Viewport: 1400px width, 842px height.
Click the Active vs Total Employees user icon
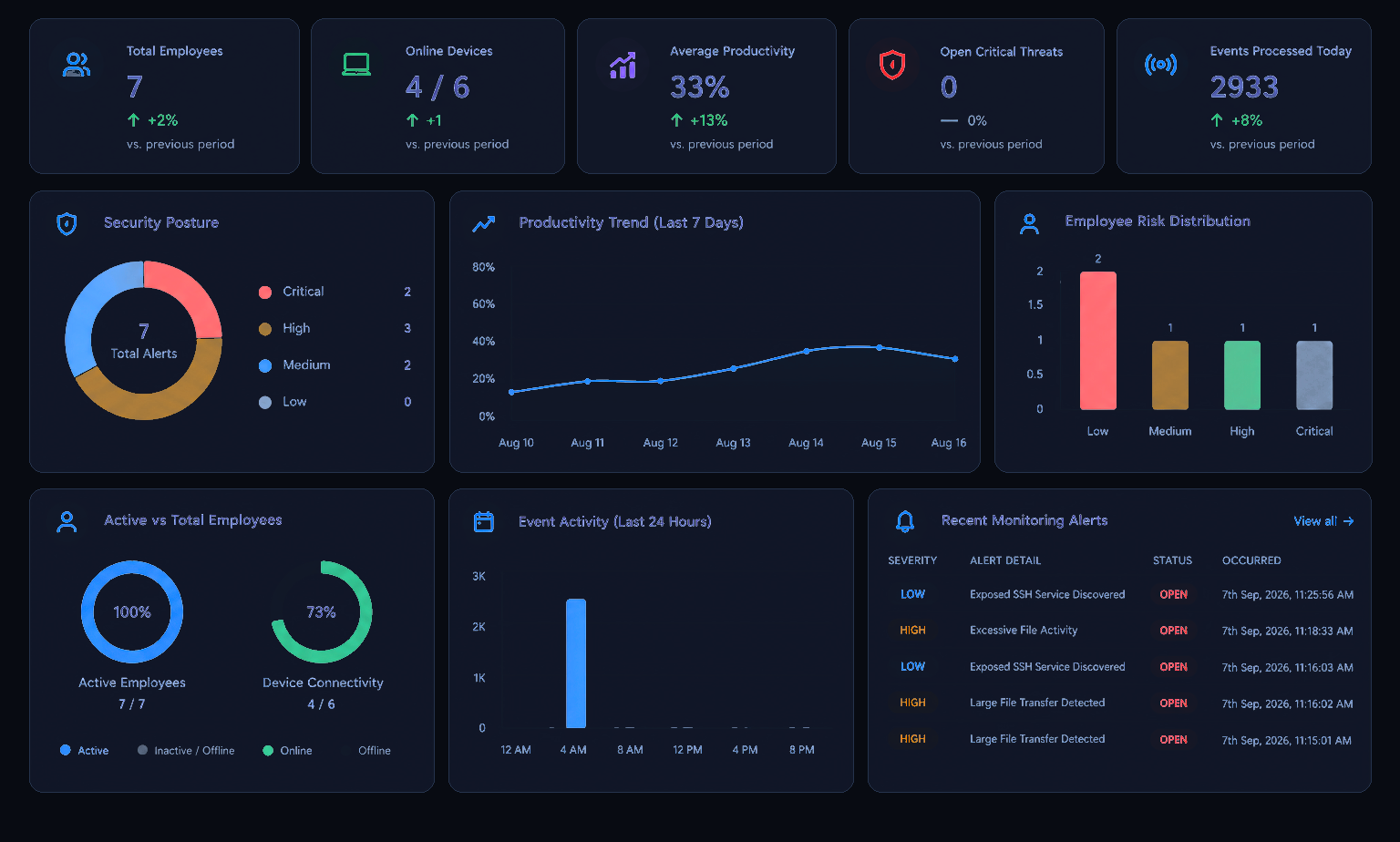click(x=67, y=521)
